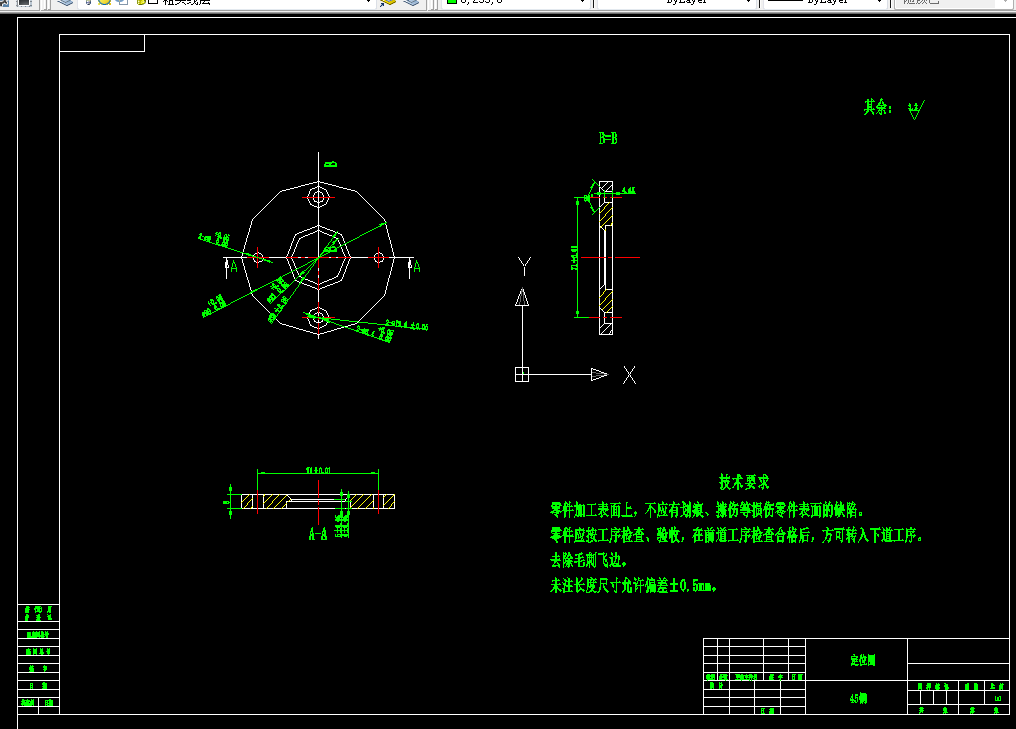This screenshot has height=729, width=1016.
Task: Select the 技术要求 heading text
Action: click(744, 482)
